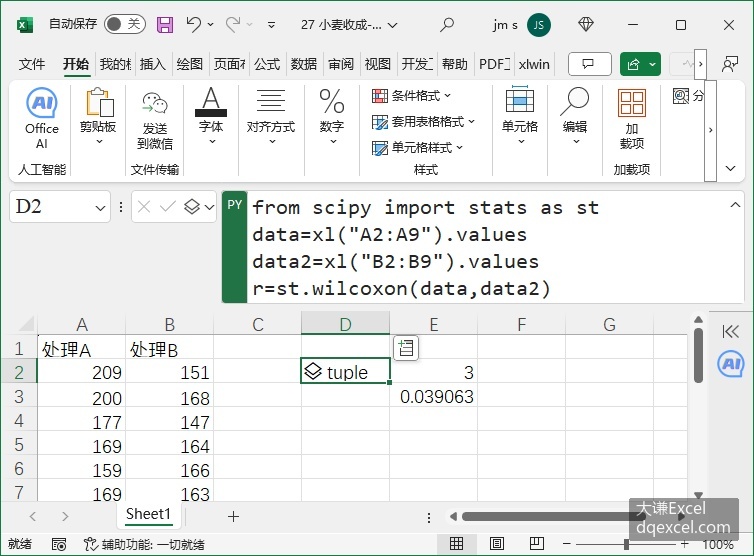
Task: Open the JS account profile avatar
Action: (x=539, y=25)
